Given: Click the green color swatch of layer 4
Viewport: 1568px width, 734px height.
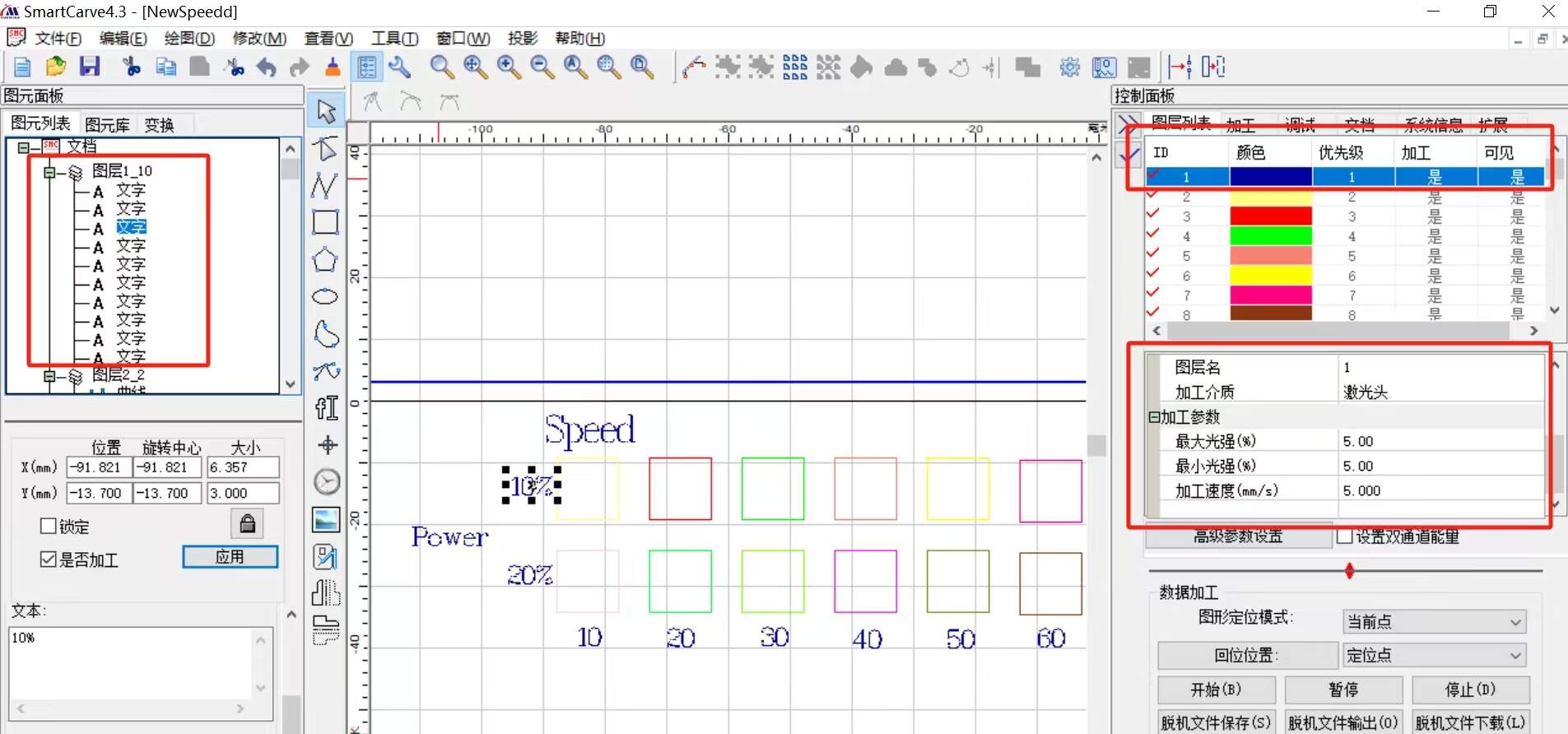Looking at the screenshot, I should point(1270,235).
